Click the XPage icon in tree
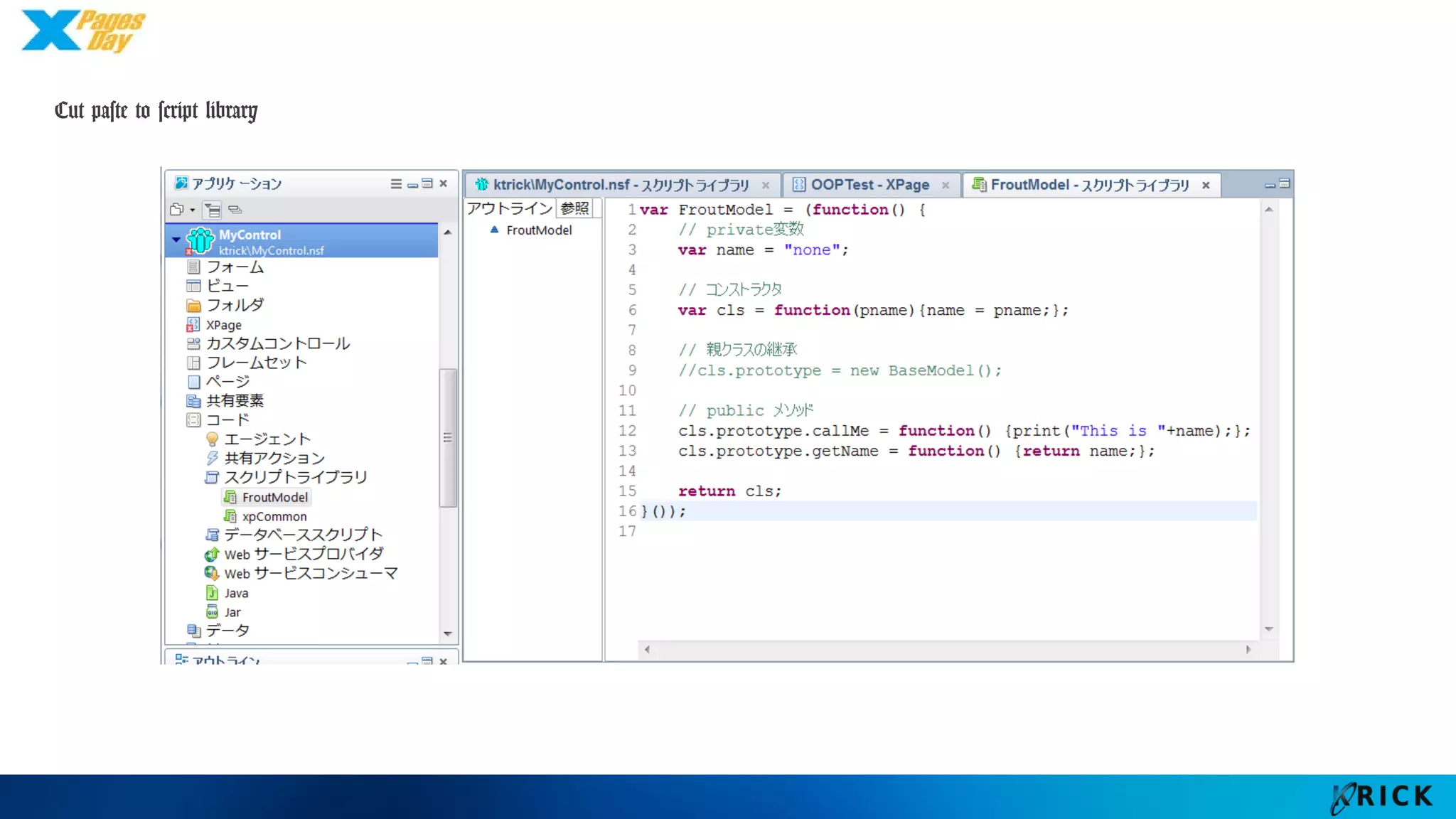This screenshot has width=1456, height=819. pyautogui.click(x=193, y=325)
